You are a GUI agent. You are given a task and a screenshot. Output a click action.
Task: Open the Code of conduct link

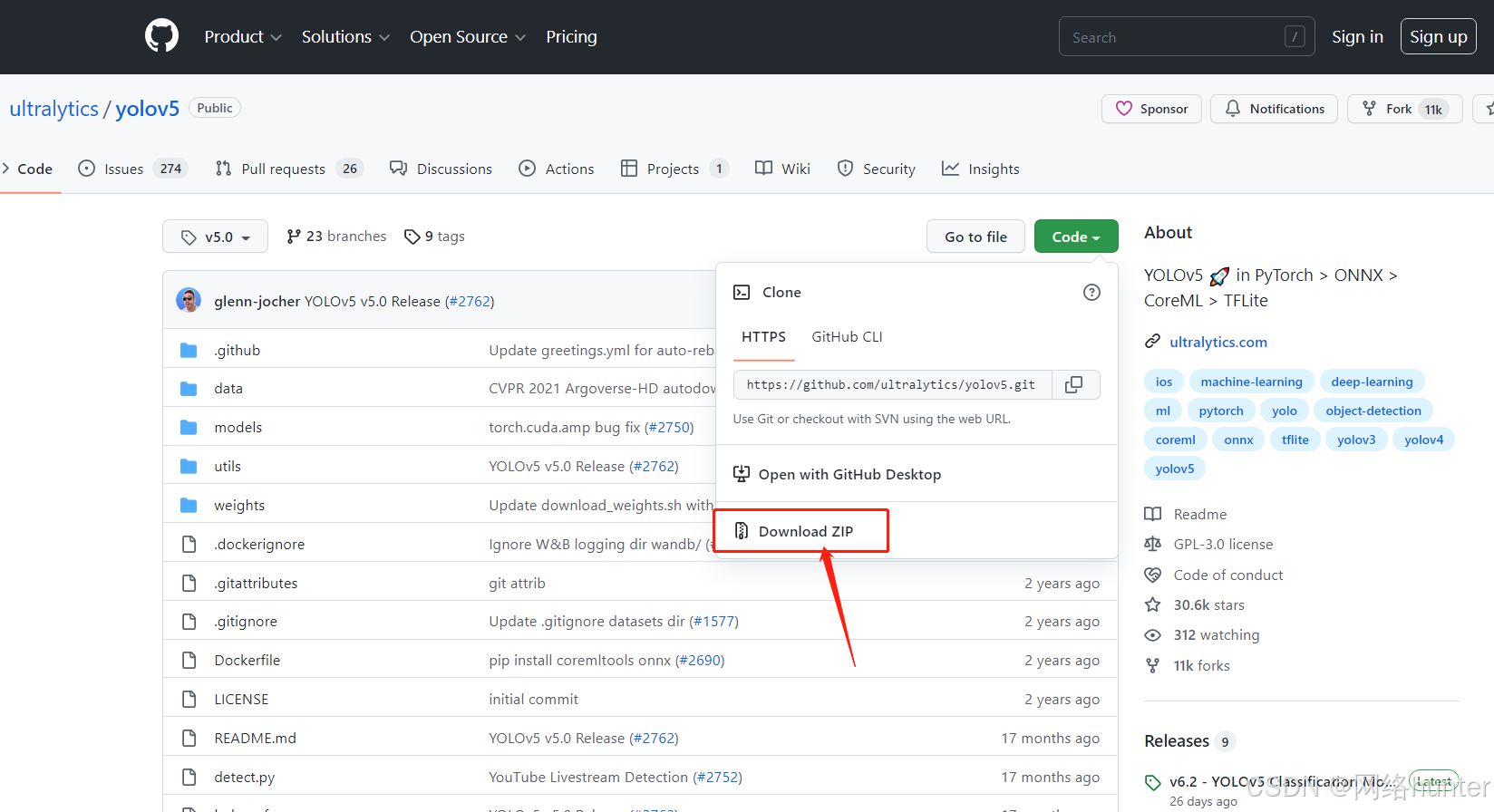click(x=1228, y=575)
